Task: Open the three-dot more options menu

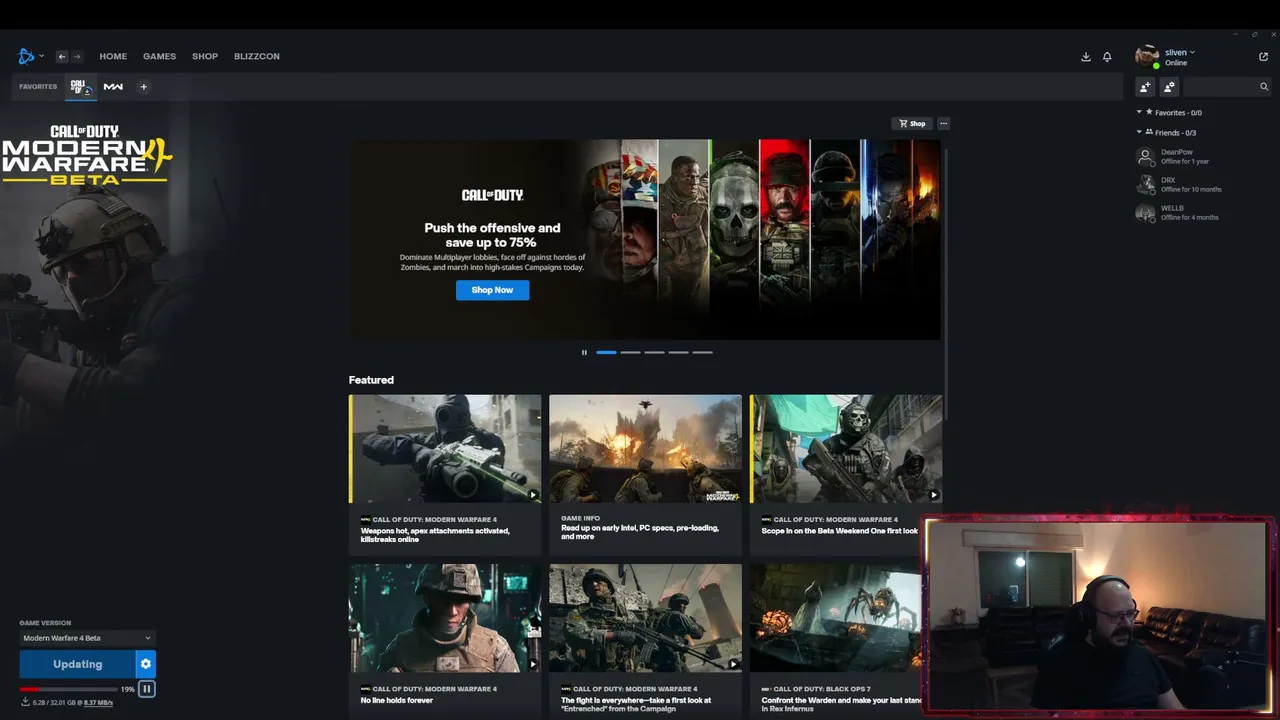Action: [943, 124]
